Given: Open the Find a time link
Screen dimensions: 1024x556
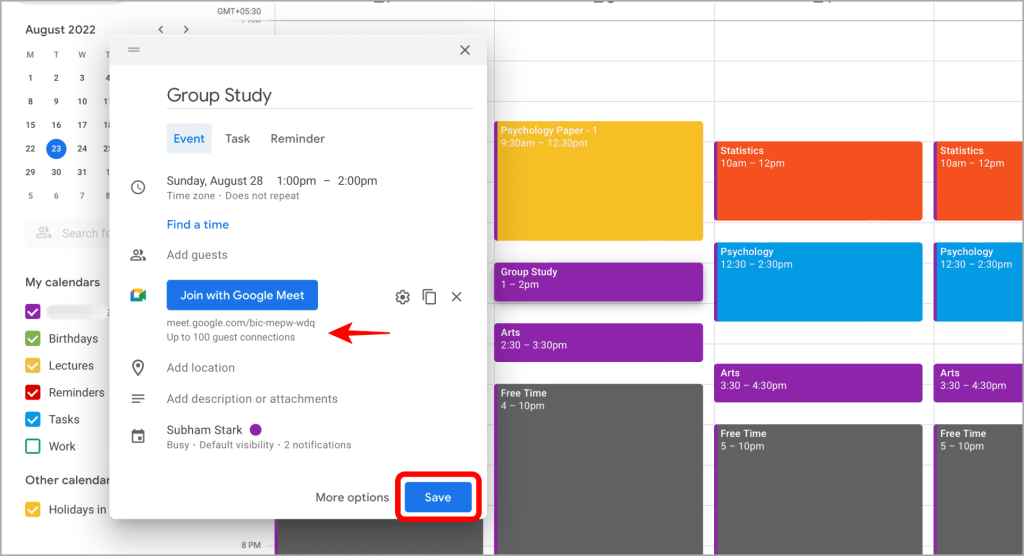Looking at the screenshot, I should 198,224.
